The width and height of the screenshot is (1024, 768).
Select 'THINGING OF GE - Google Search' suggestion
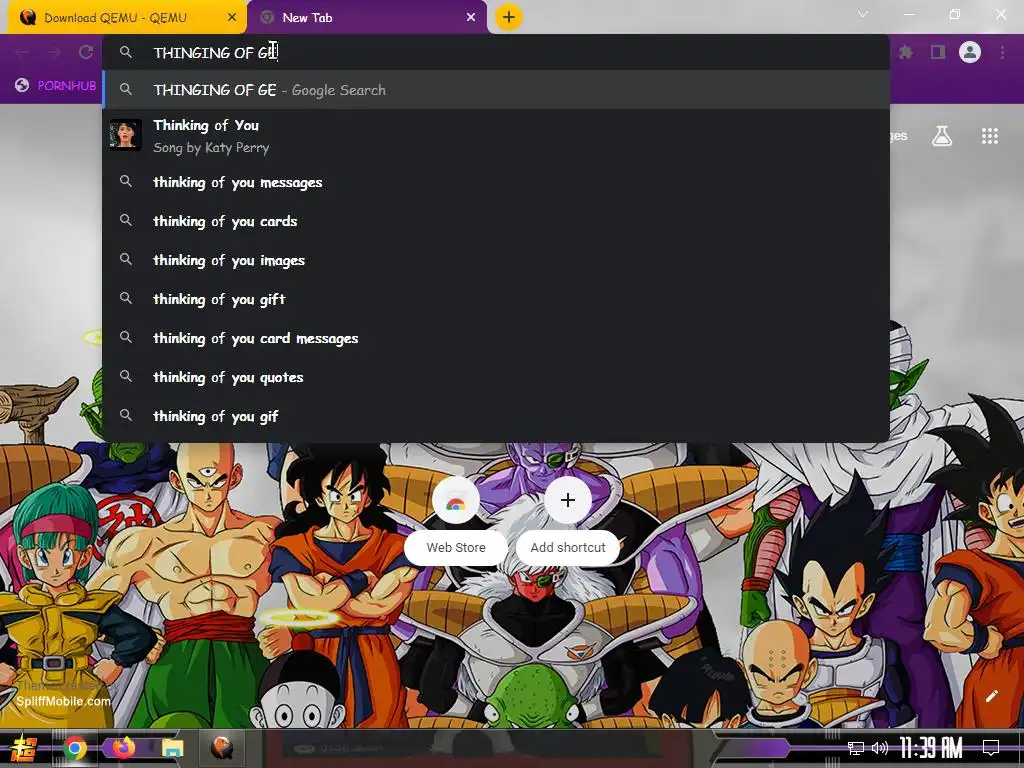[496, 90]
